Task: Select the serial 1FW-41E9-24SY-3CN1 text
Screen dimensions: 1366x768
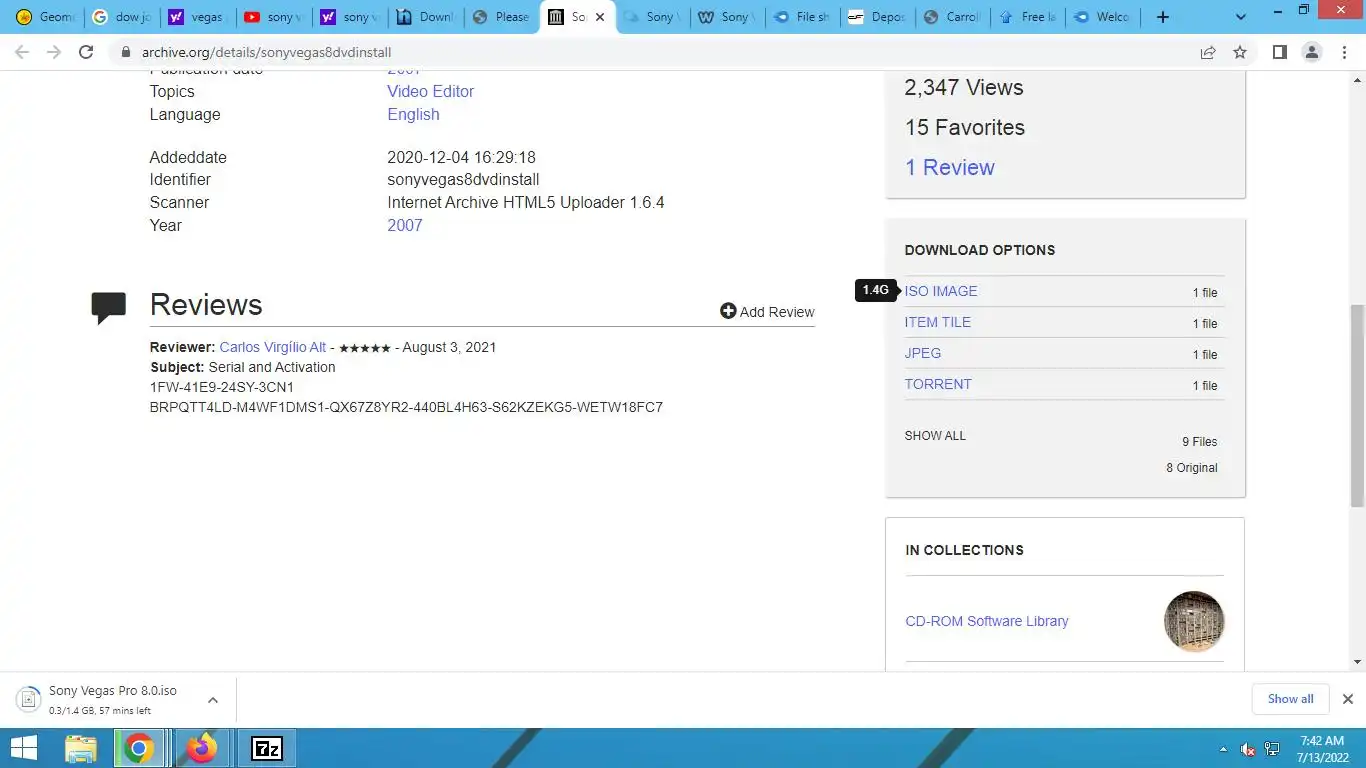Action: [222, 387]
